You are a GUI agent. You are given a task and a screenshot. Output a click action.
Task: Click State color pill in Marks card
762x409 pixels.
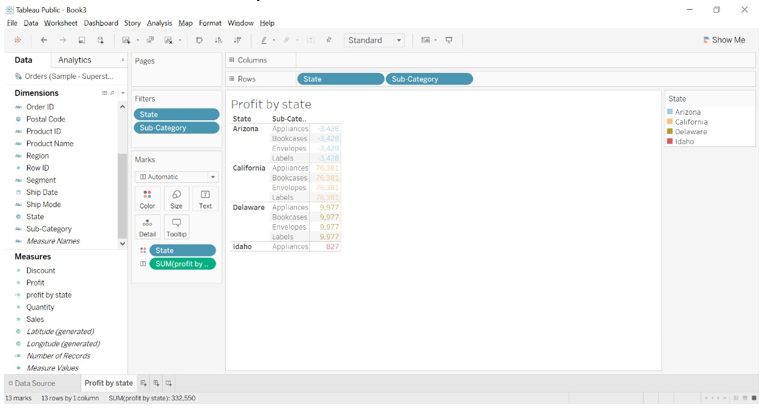pos(182,250)
